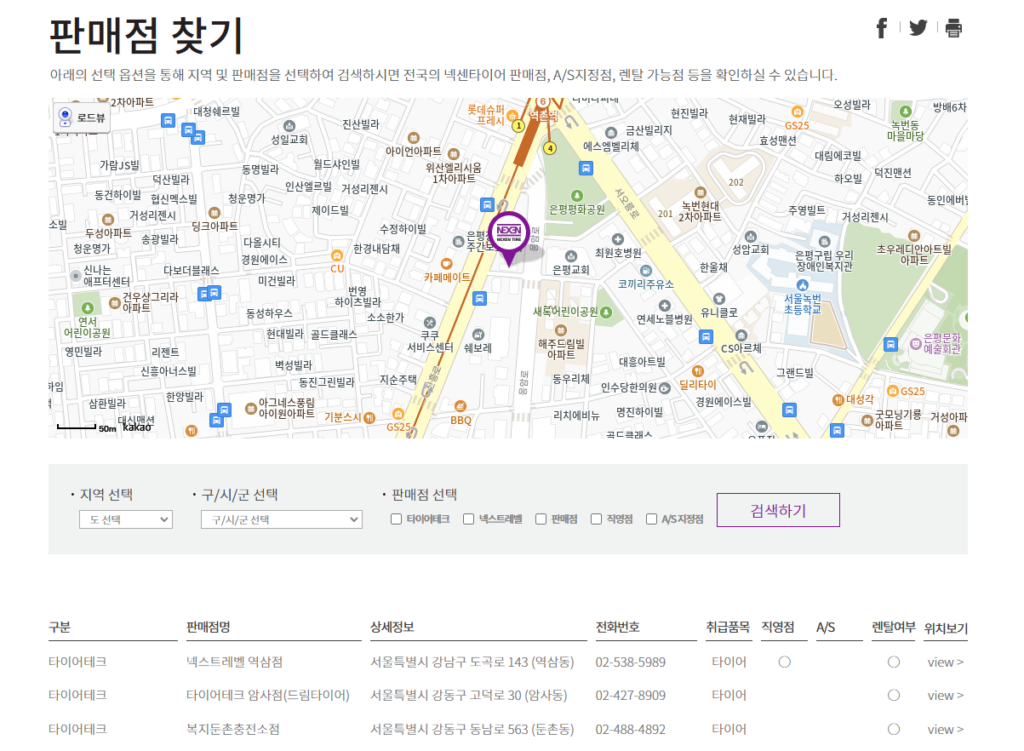Viewport: 1024px width, 751px height.
Task: Share page via Twitter icon
Action: pos(918,28)
